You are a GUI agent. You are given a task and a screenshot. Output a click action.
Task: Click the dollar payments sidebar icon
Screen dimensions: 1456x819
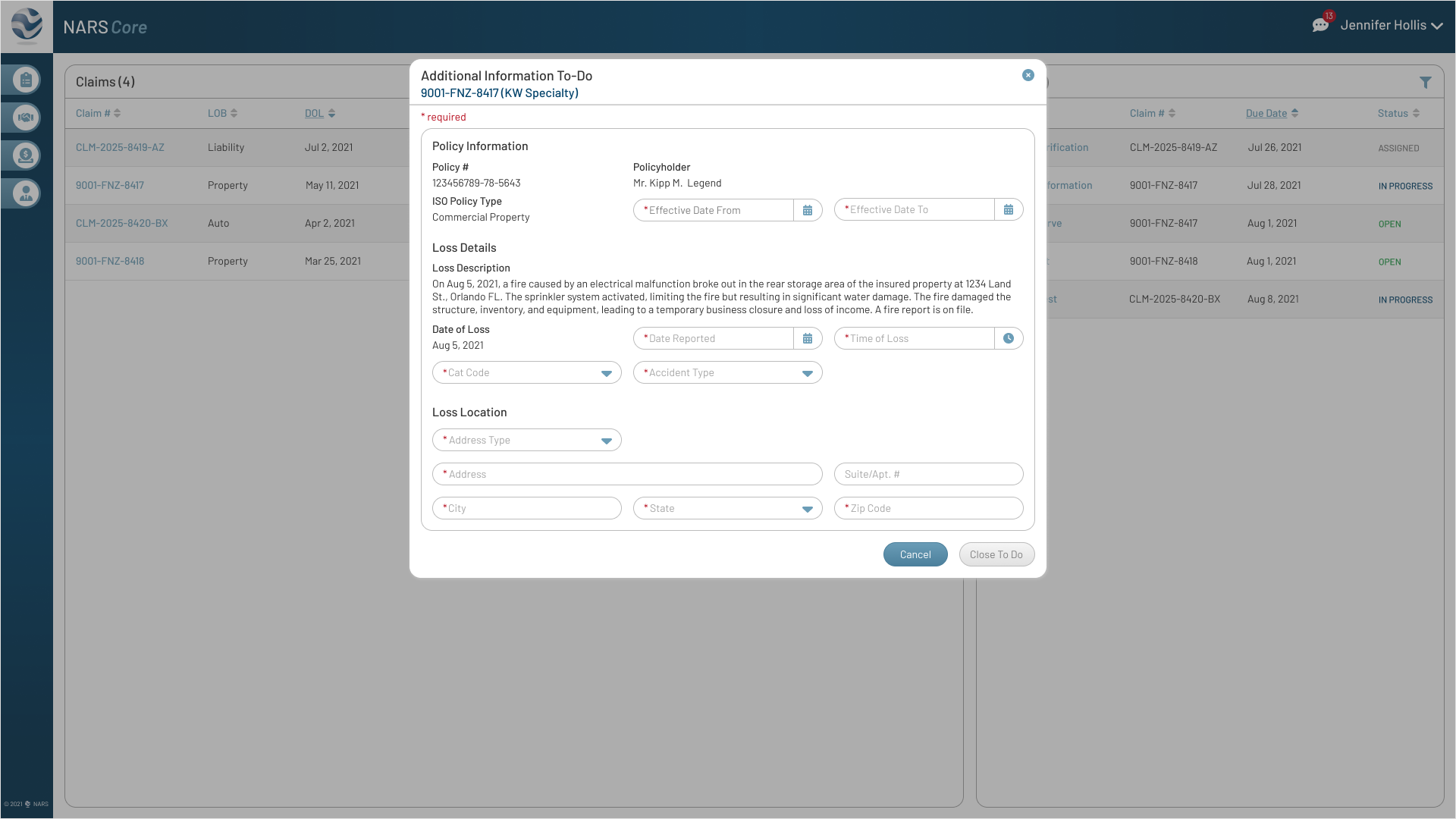click(x=25, y=155)
